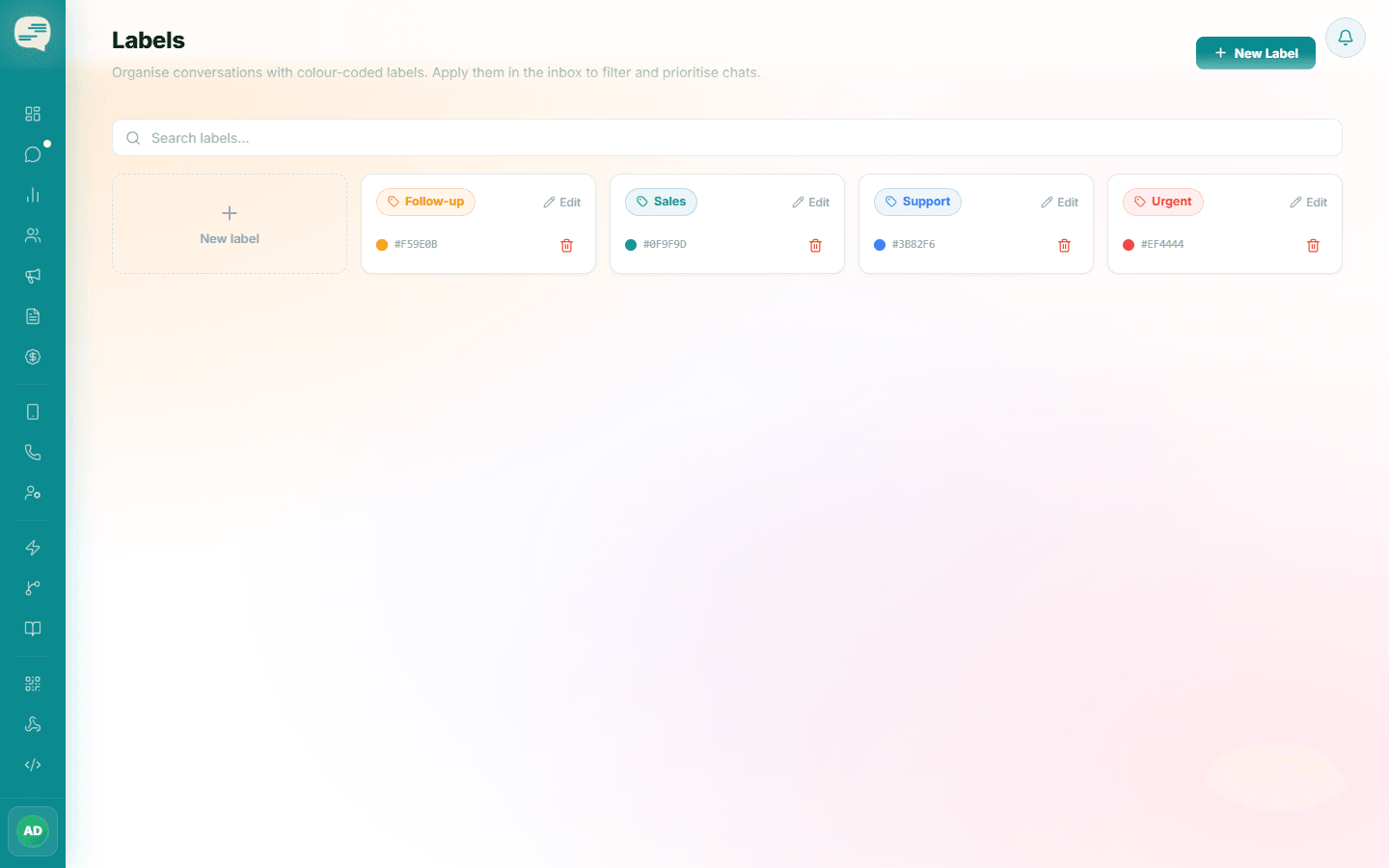Open the AD user avatar menu
Image resolution: width=1389 pixels, height=868 pixels.
pyautogui.click(x=33, y=831)
